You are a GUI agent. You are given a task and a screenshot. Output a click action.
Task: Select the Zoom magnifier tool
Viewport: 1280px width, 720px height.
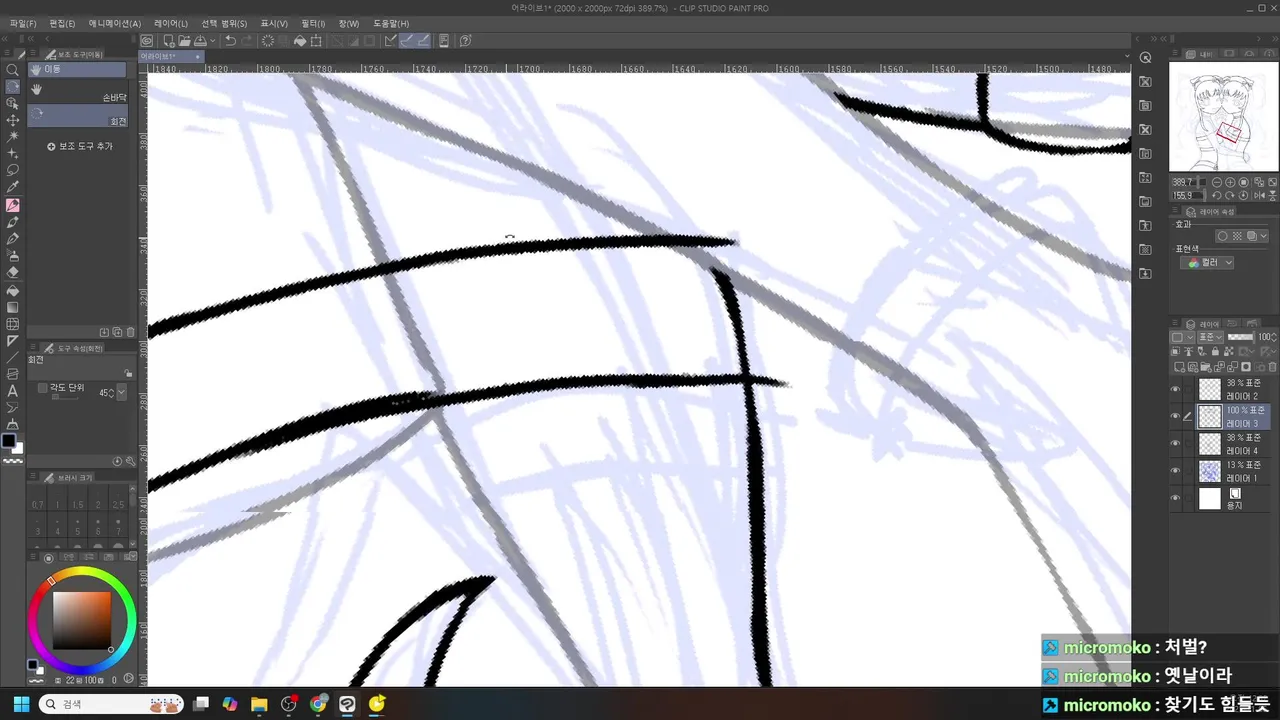tap(13, 70)
